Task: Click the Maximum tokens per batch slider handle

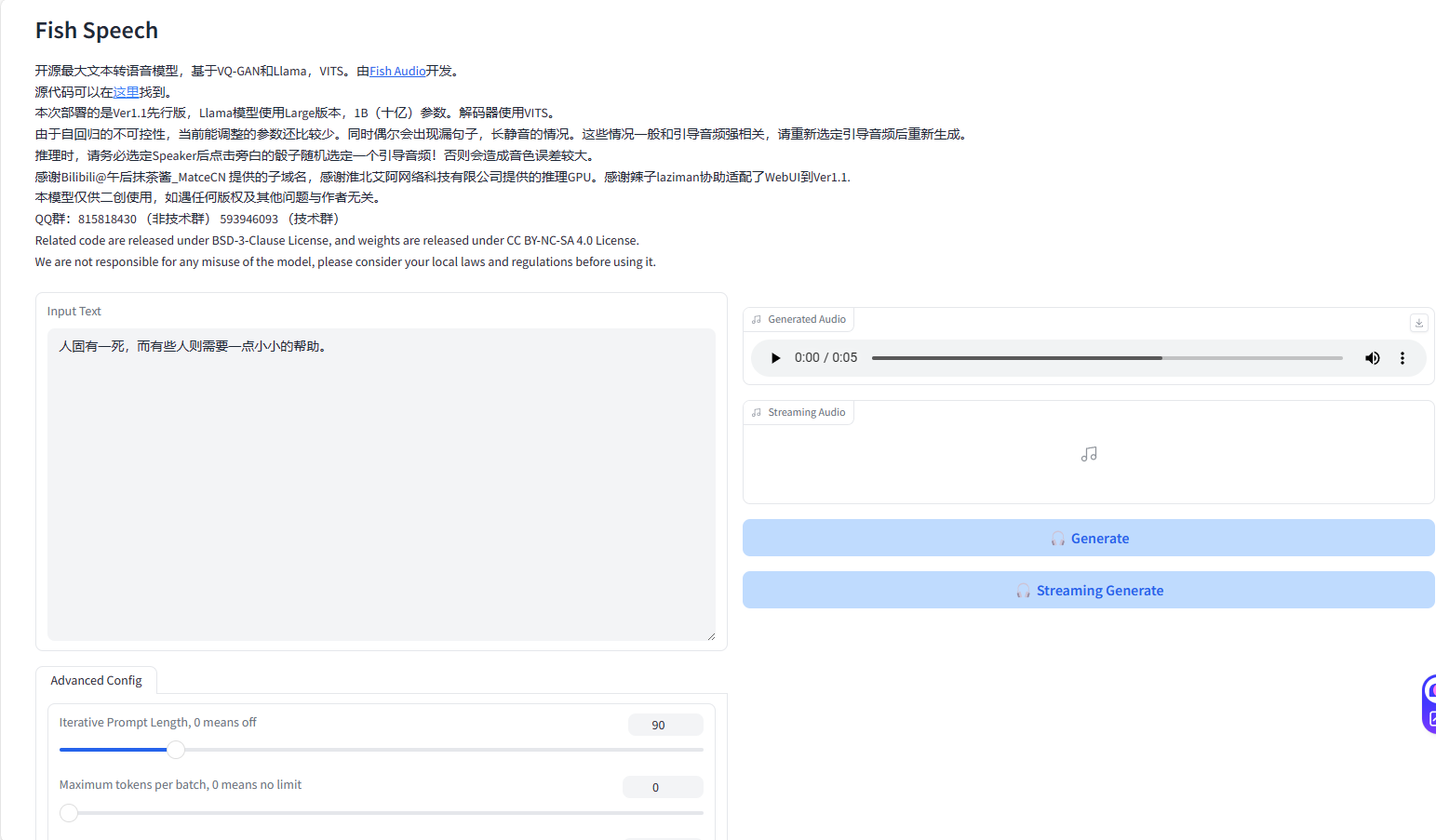Action: click(x=69, y=813)
